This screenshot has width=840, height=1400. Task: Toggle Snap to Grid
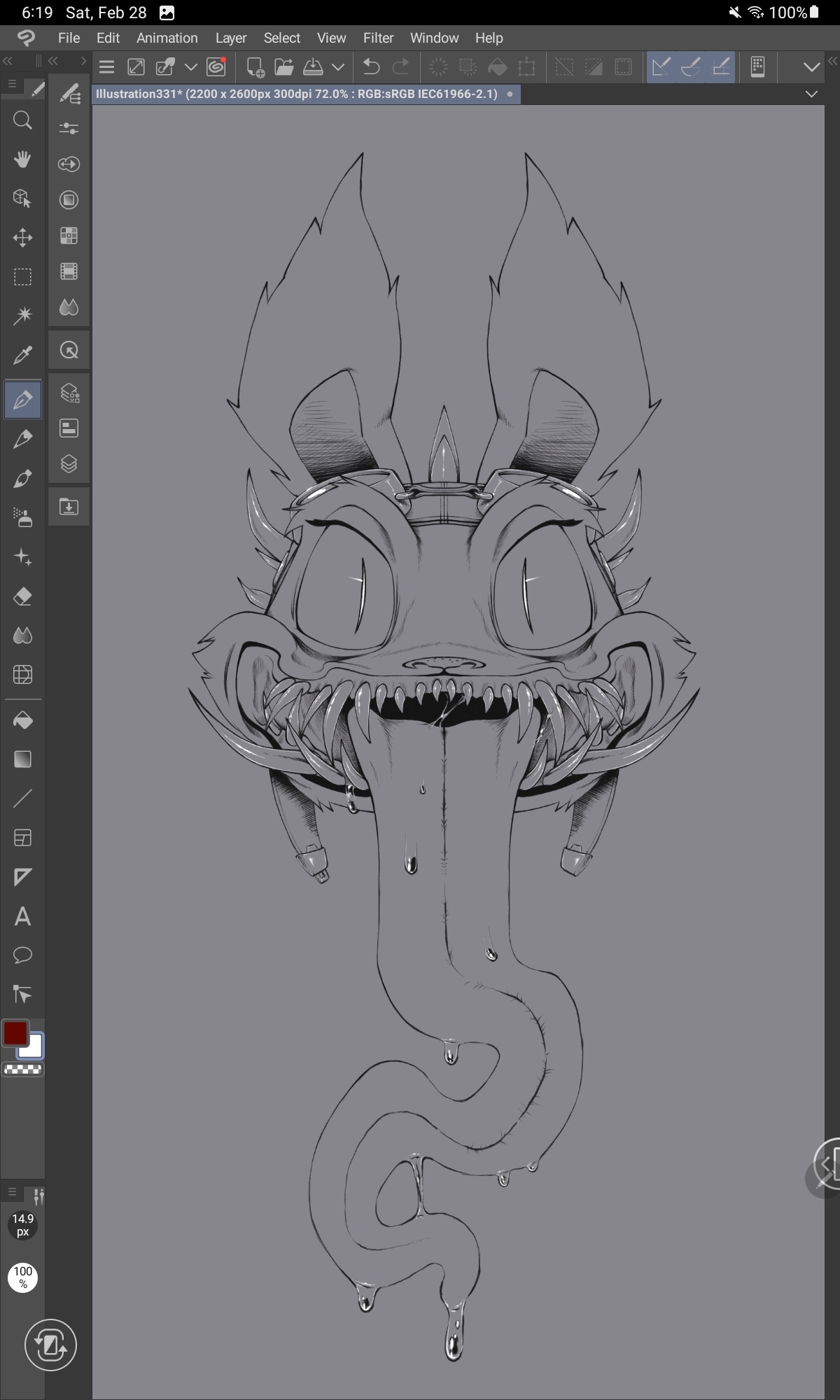tap(720, 67)
